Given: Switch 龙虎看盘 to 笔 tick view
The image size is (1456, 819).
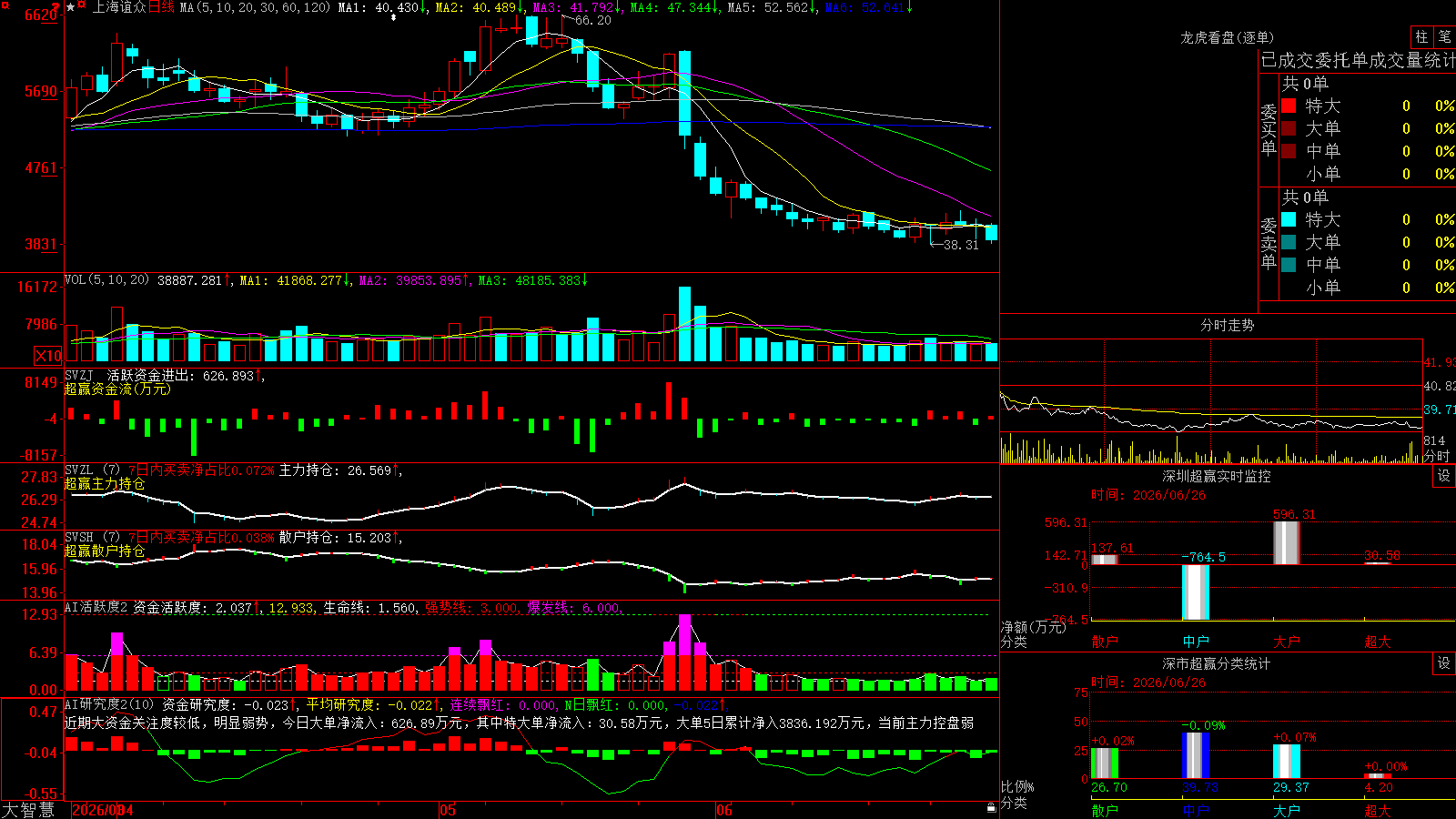Looking at the screenshot, I should [x=1444, y=37].
